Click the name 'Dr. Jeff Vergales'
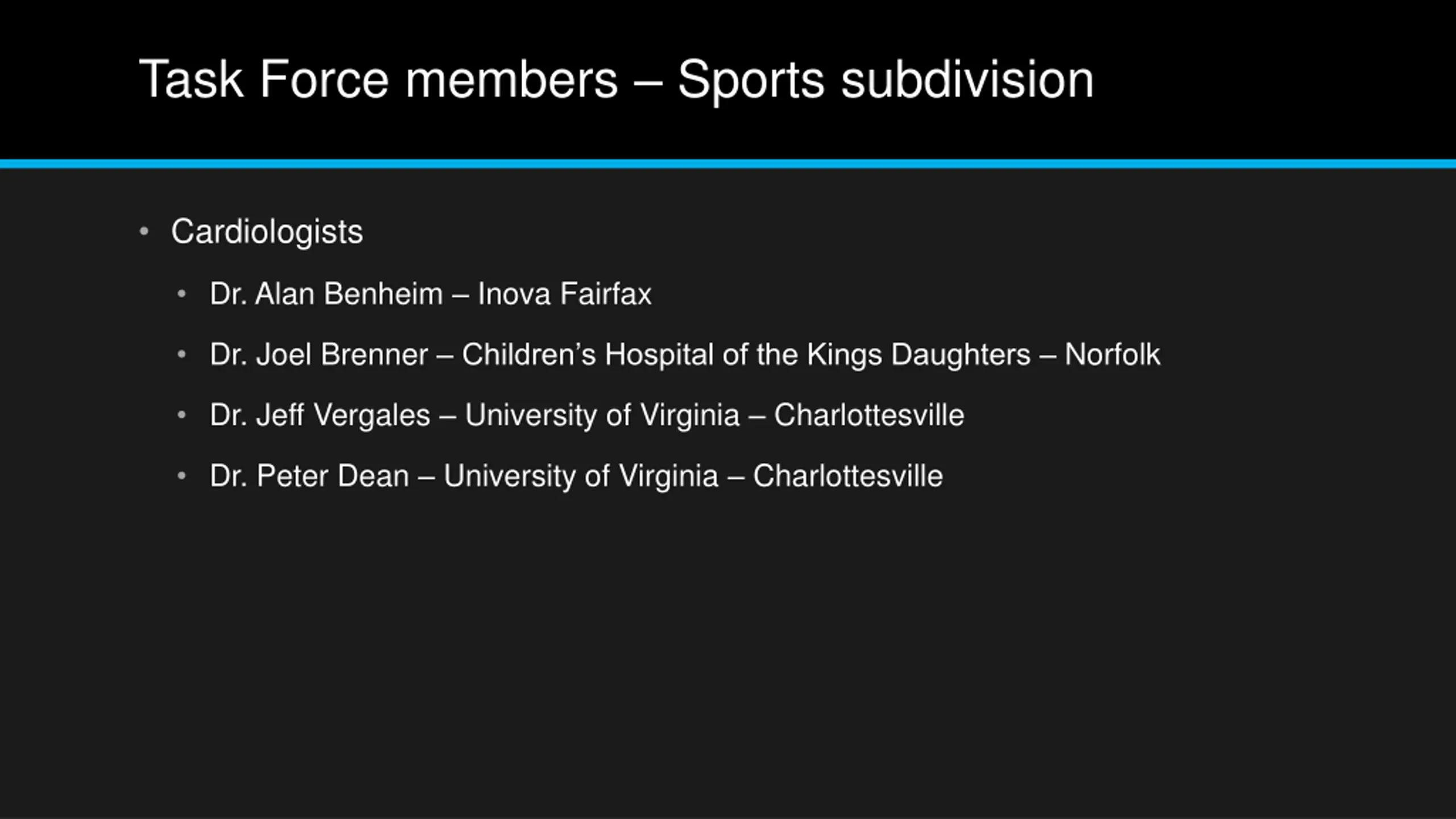Viewport: 1456px width, 819px height. pyautogui.click(x=320, y=415)
